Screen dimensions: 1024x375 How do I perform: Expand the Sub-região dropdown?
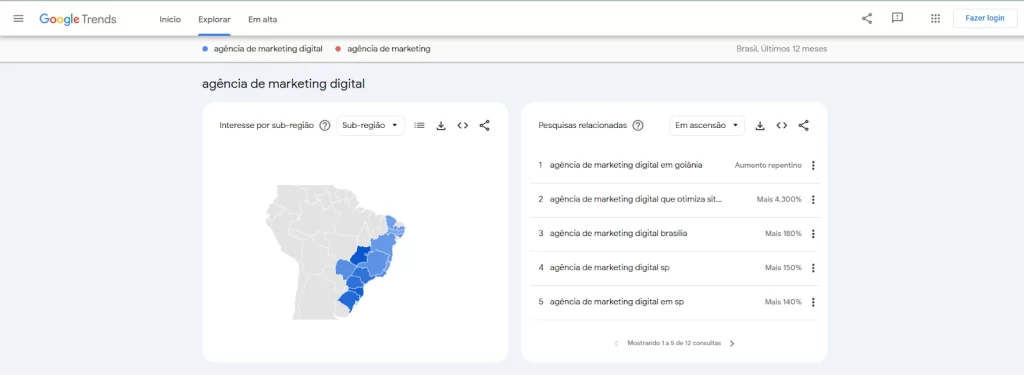tap(370, 125)
